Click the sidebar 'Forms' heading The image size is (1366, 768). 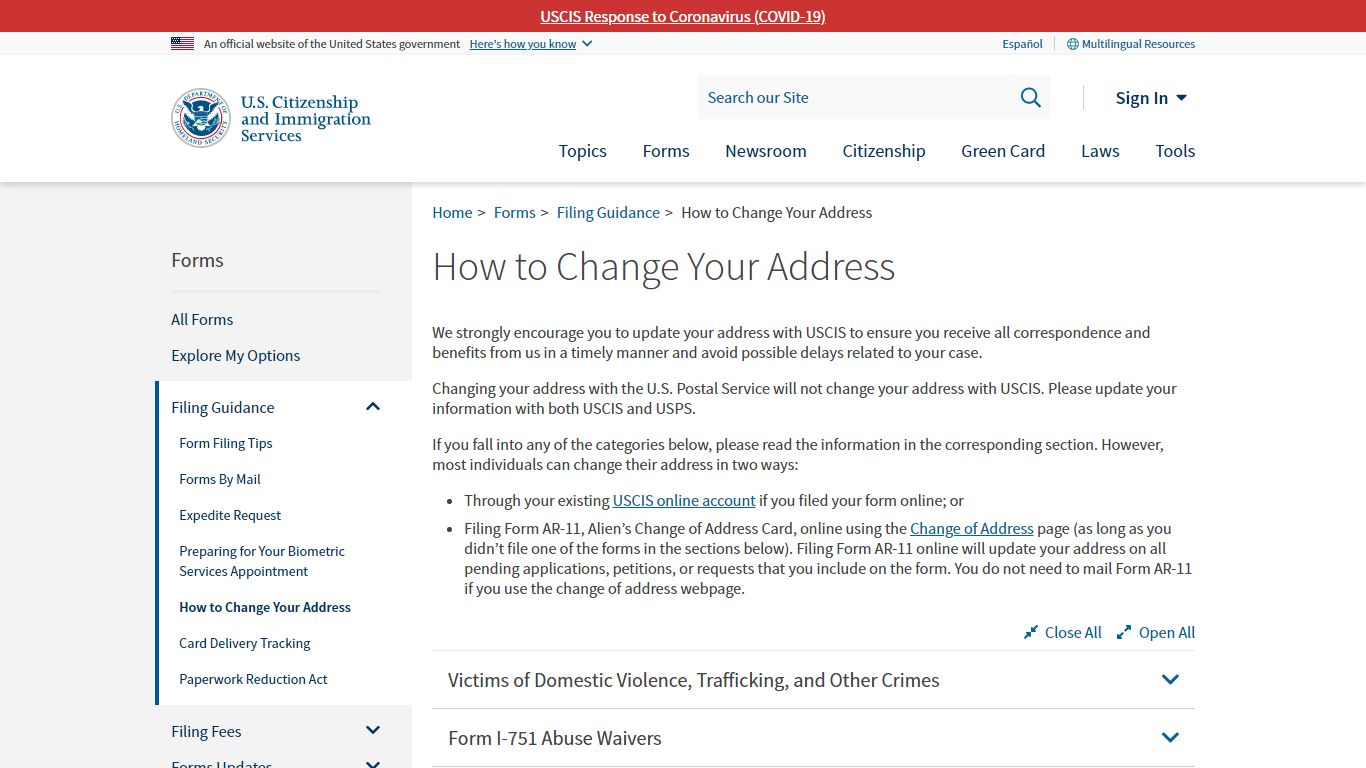pyautogui.click(x=197, y=260)
